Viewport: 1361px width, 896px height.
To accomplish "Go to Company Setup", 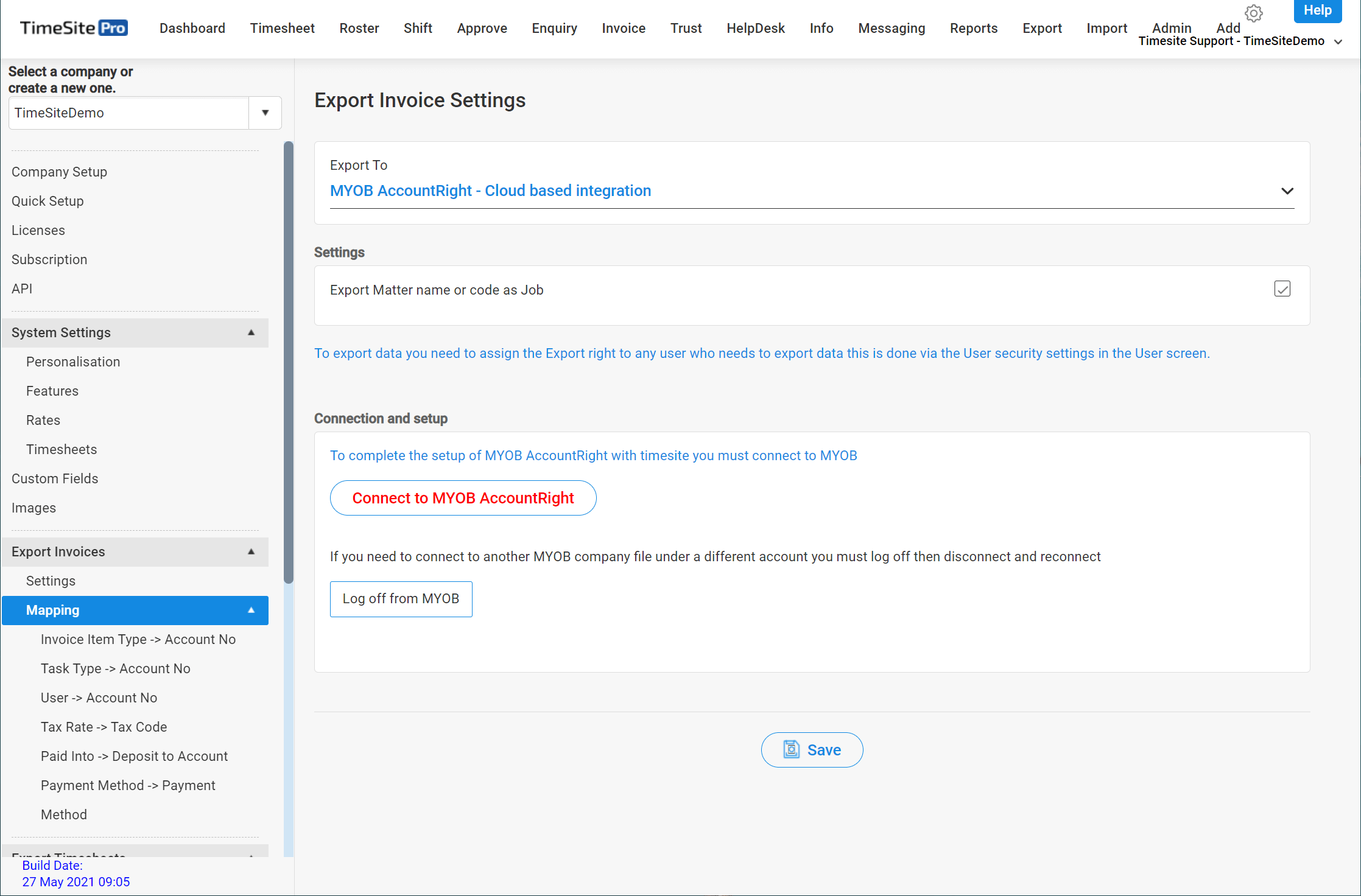I will tap(59, 172).
